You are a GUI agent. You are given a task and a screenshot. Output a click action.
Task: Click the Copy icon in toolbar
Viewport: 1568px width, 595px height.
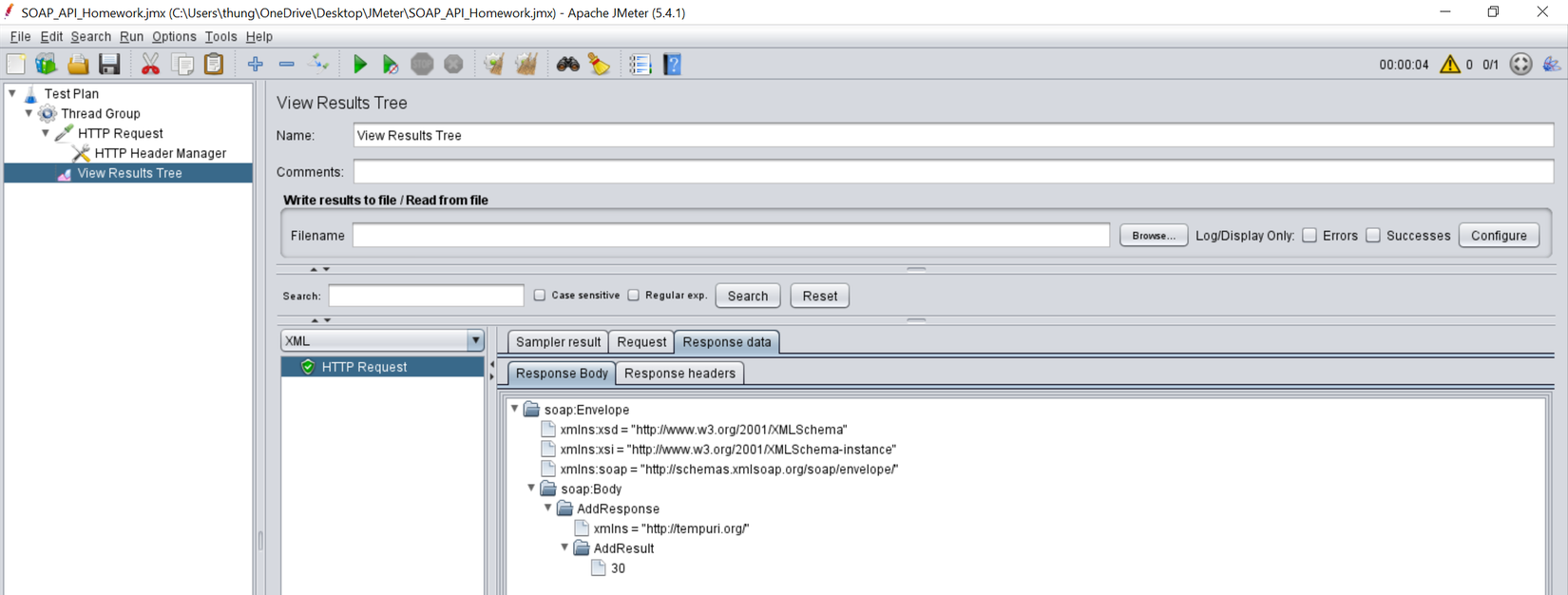pyautogui.click(x=182, y=65)
